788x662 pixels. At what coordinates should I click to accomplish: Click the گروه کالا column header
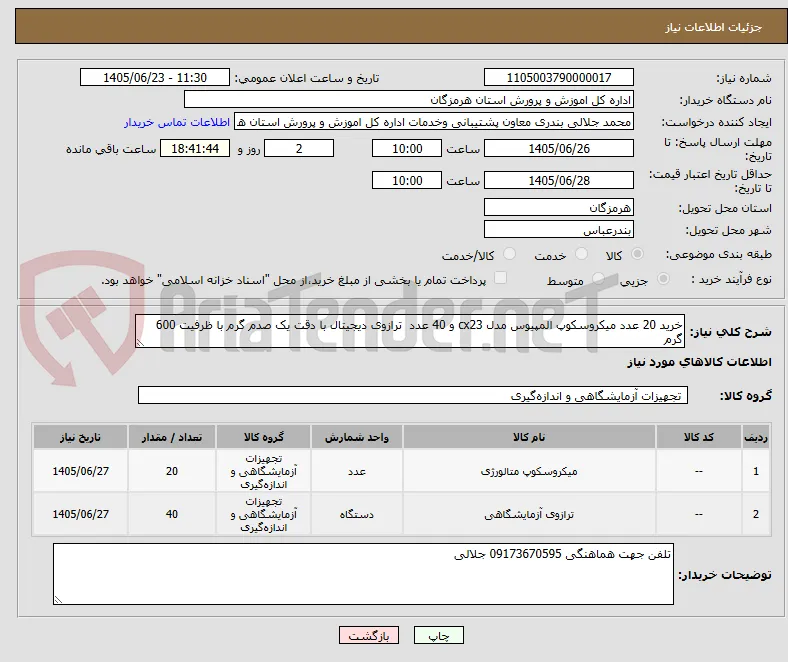[x=264, y=437]
